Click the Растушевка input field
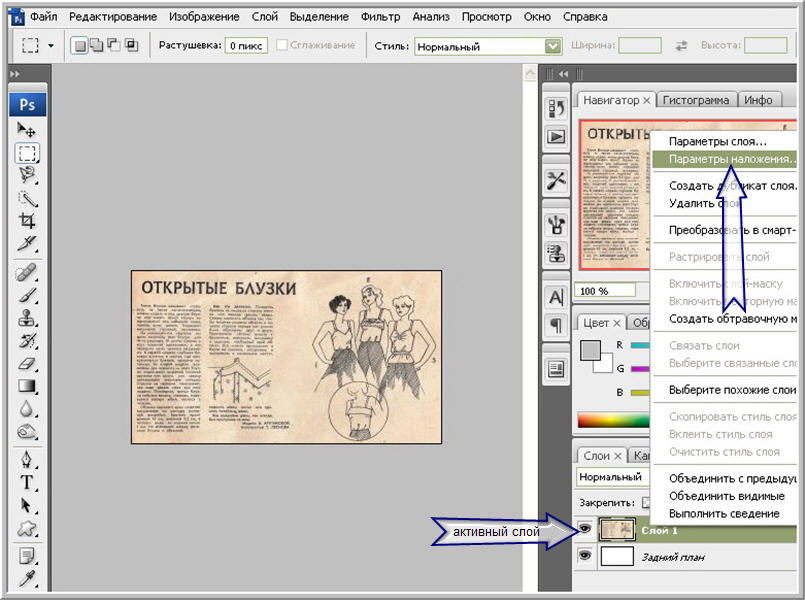The width and height of the screenshot is (805, 600). [245, 46]
